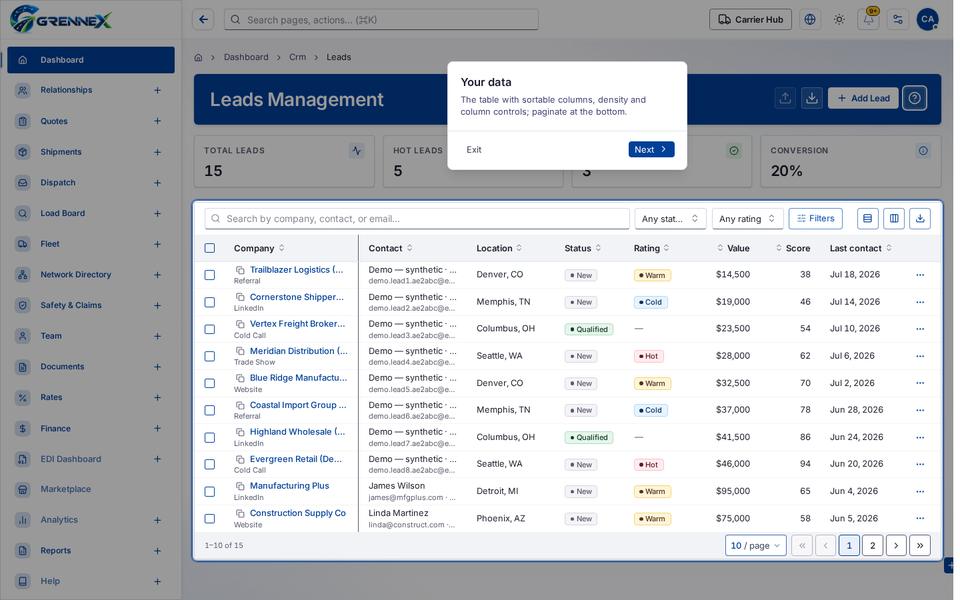Image resolution: width=960 pixels, height=600 pixels.
Task: Open language globe icon
Action: [809, 20]
